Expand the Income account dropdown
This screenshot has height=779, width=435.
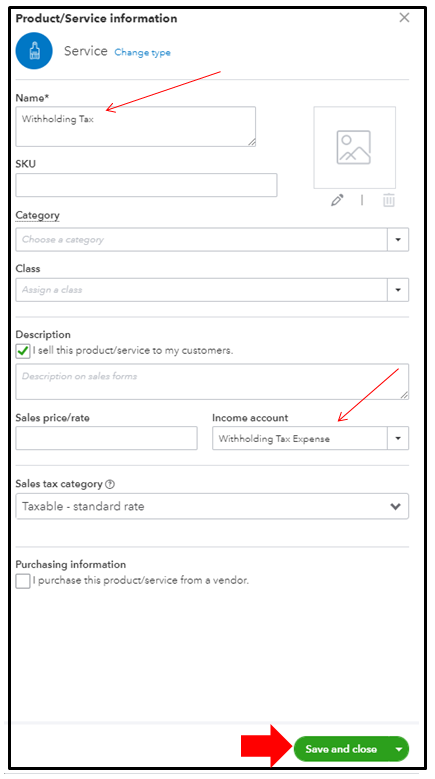(398, 439)
